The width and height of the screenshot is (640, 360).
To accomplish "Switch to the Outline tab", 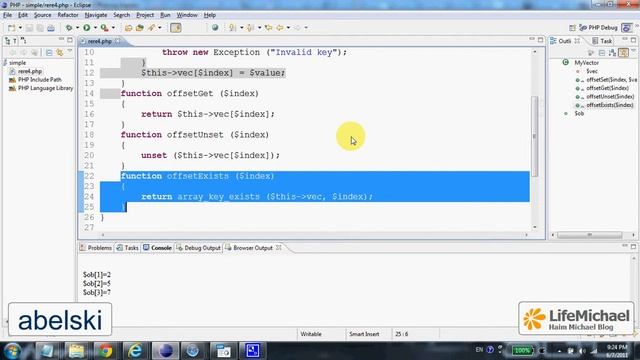I will click(x=564, y=41).
